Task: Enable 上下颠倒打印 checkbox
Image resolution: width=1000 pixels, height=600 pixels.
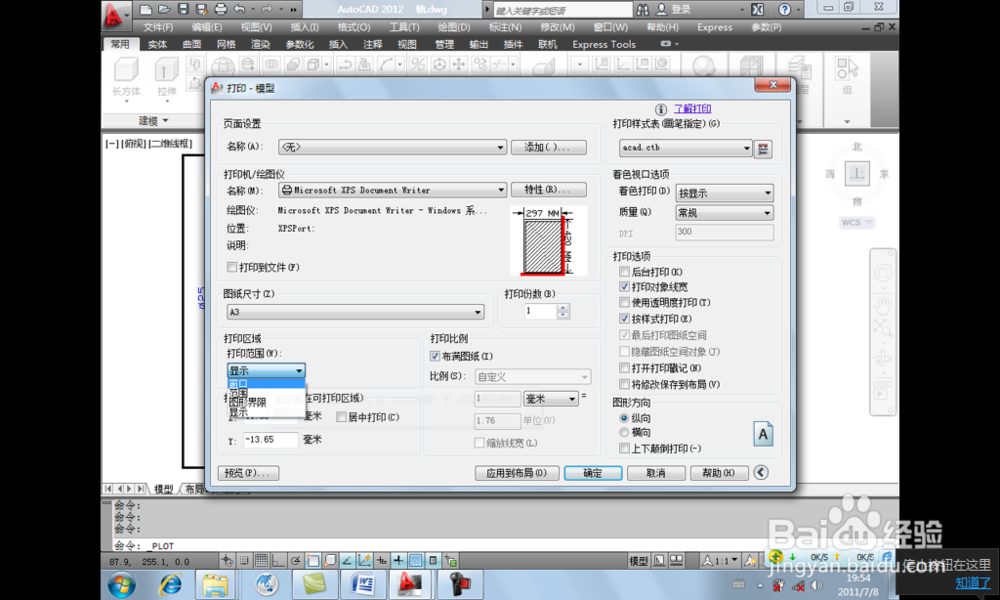Action: click(624, 449)
